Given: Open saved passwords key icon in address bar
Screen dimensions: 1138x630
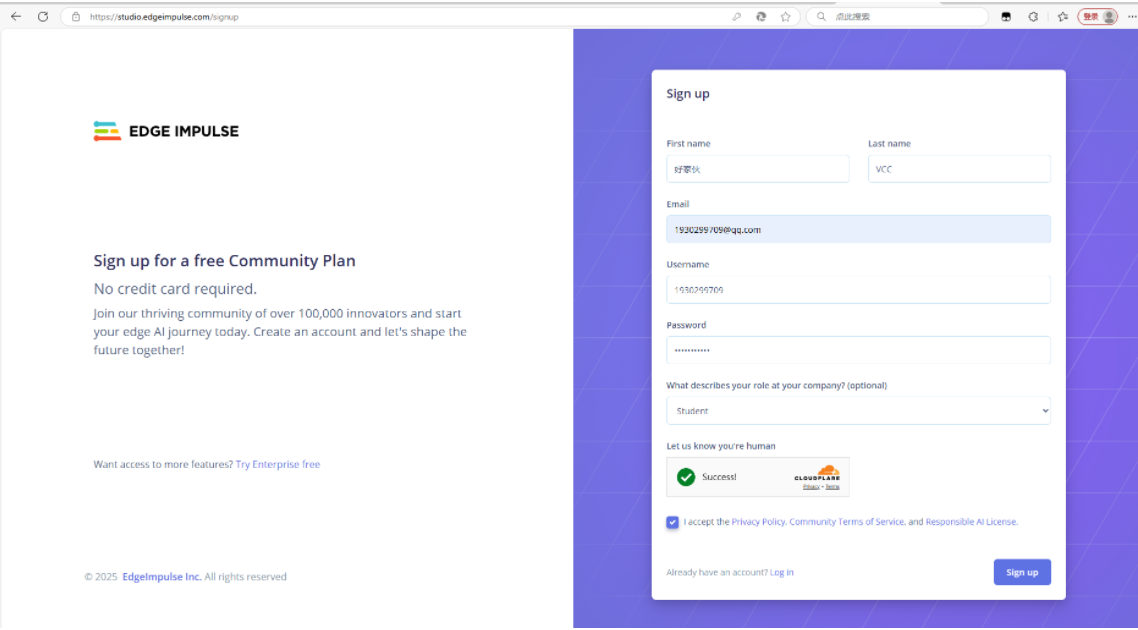Looking at the screenshot, I should click(x=737, y=16).
